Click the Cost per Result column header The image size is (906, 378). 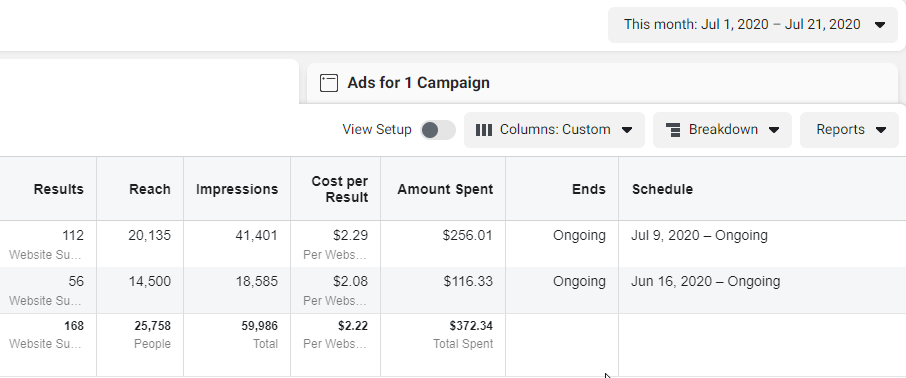pyautogui.click(x=339, y=189)
